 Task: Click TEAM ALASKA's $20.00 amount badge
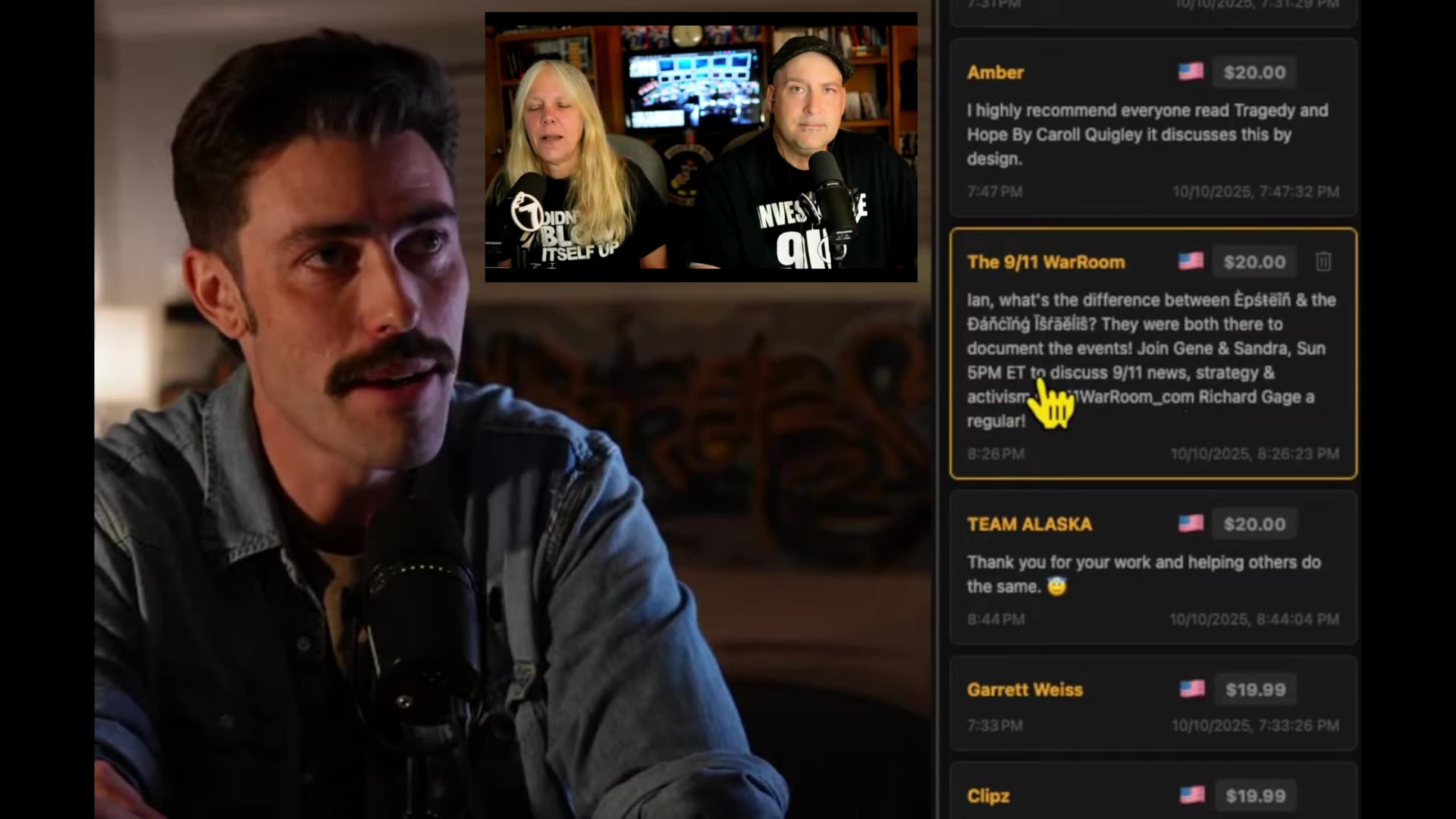pos(1254,524)
